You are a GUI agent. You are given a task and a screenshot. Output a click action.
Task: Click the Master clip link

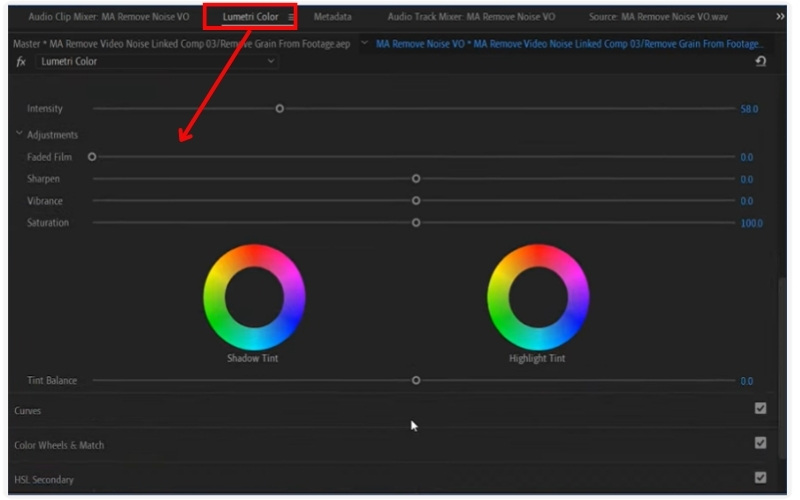[x=181, y=44]
